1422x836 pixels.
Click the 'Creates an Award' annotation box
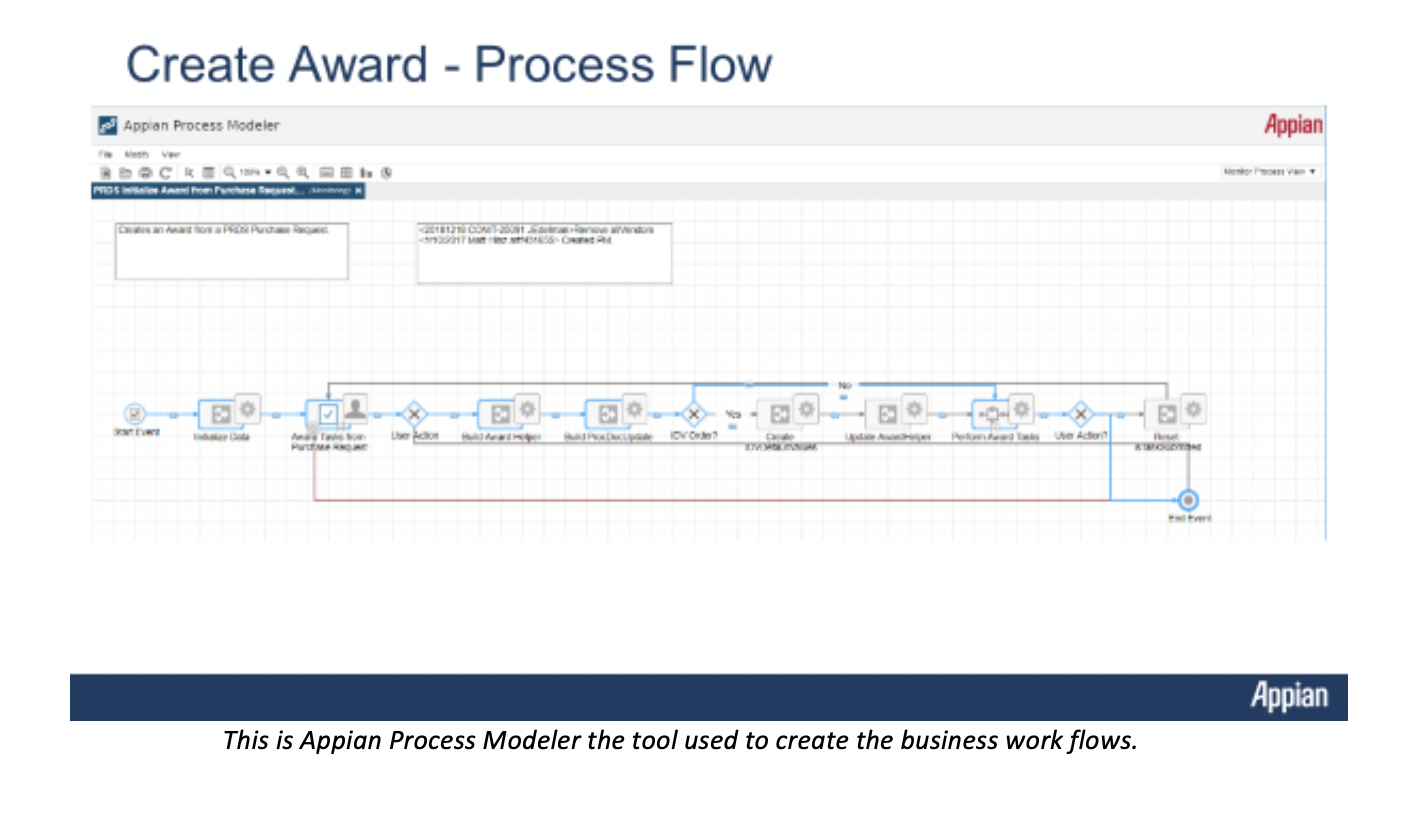coord(232,251)
